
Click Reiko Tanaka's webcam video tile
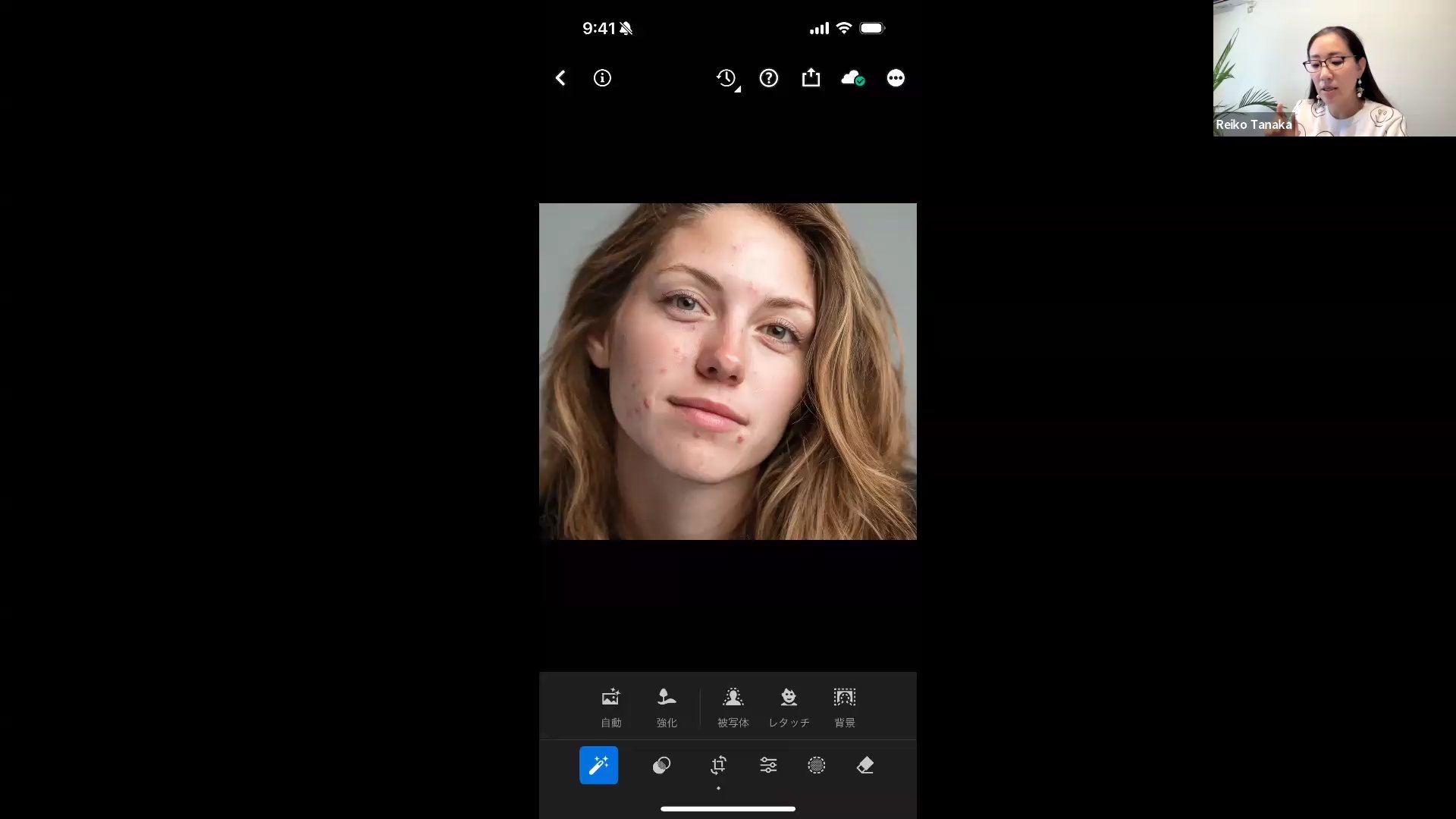pos(1334,68)
